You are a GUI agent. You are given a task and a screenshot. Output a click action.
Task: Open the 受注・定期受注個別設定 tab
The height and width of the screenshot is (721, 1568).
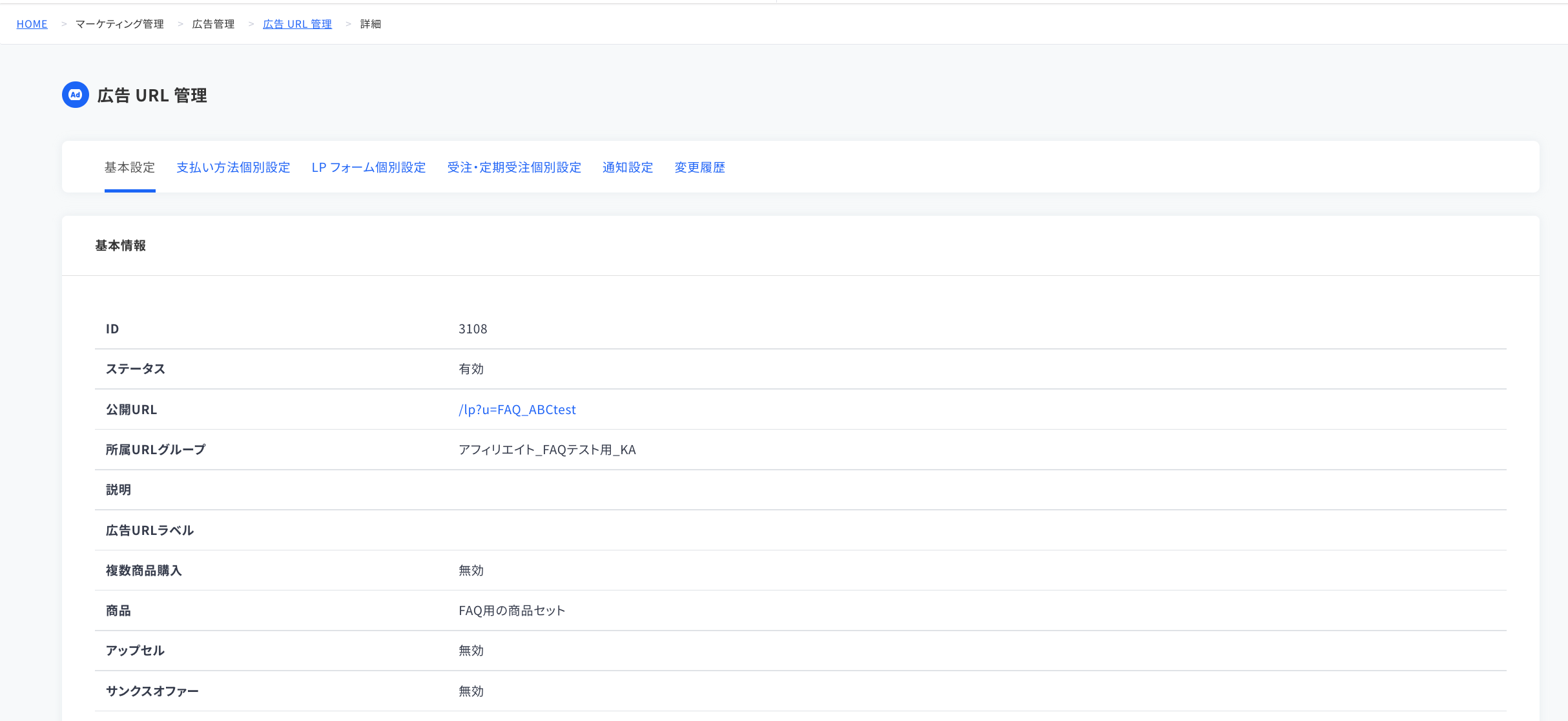point(514,167)
